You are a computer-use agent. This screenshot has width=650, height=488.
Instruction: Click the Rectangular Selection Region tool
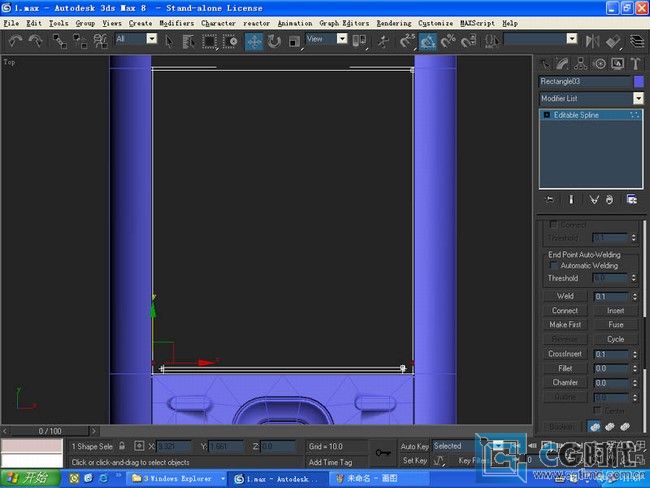(209, 41)
